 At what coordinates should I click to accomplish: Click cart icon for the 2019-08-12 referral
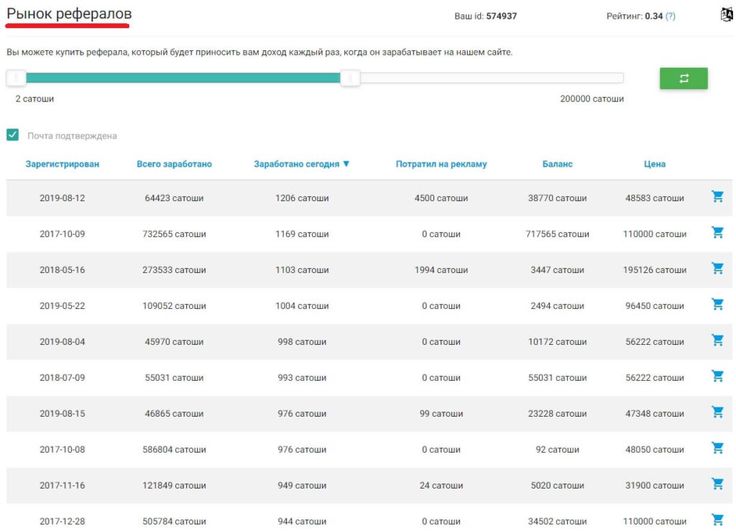[x=717, y=197]
